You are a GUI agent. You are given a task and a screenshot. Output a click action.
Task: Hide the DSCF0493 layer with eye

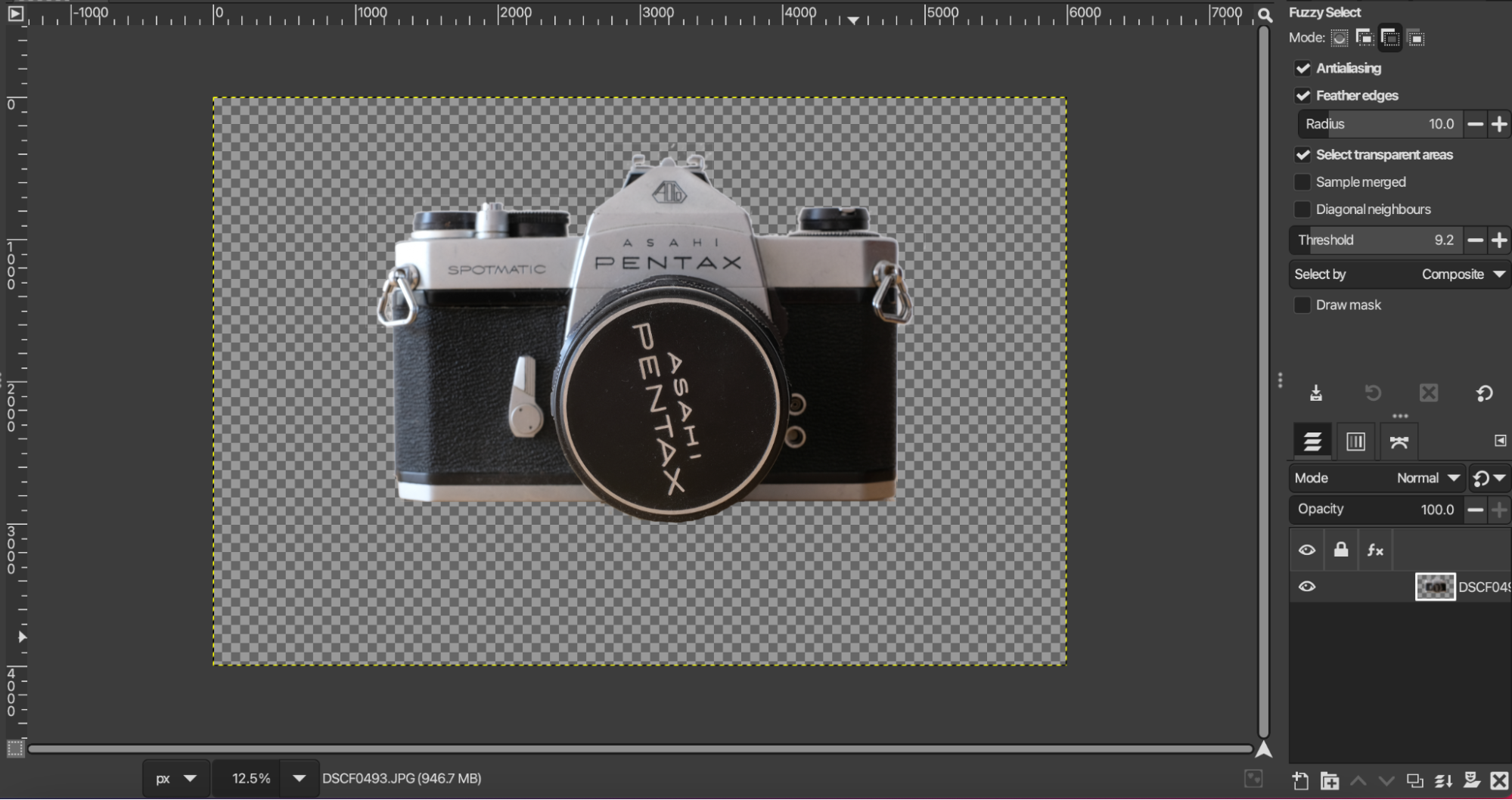pos(1307,587)
